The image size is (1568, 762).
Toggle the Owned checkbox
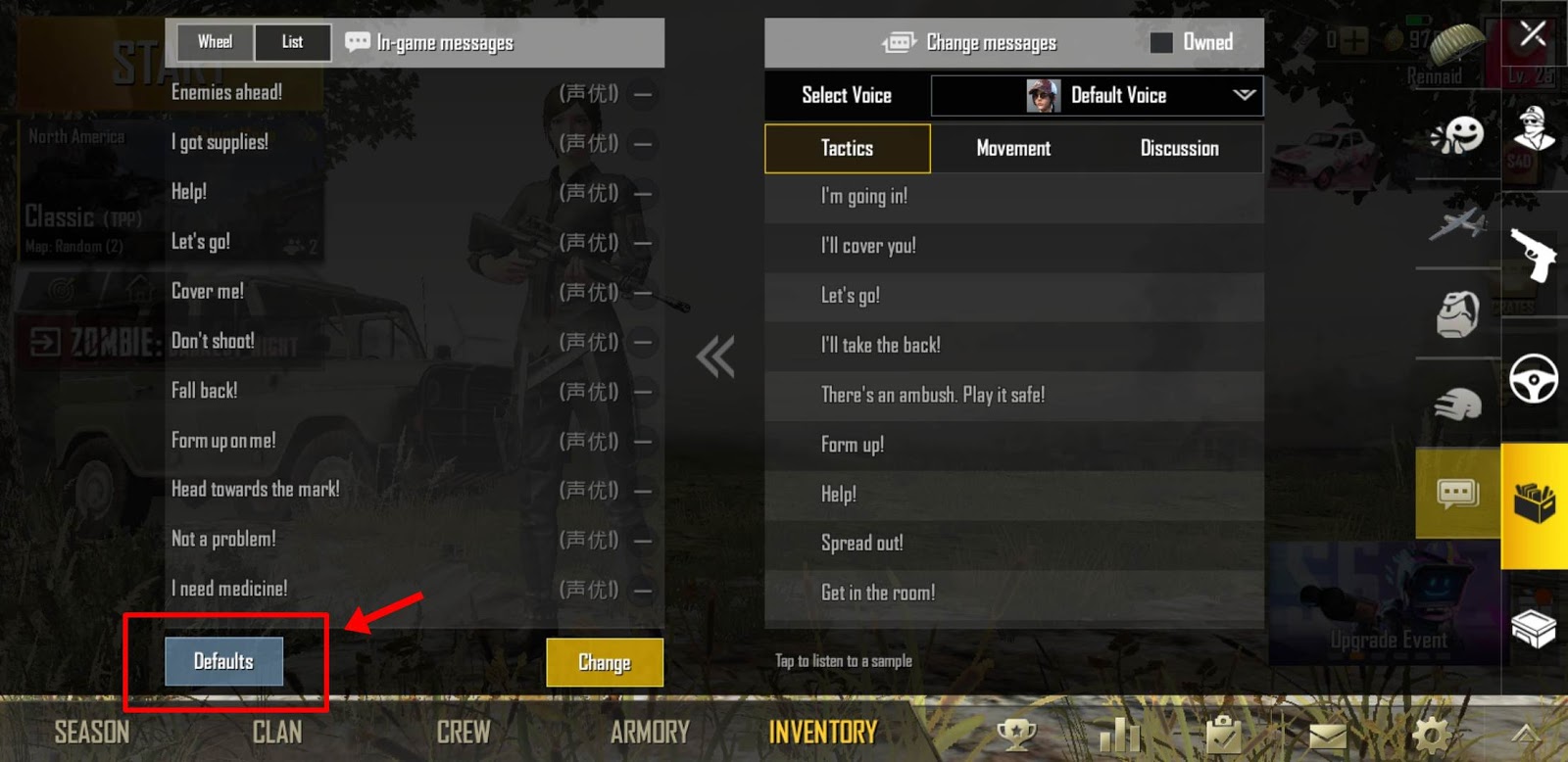(1160, 42)
